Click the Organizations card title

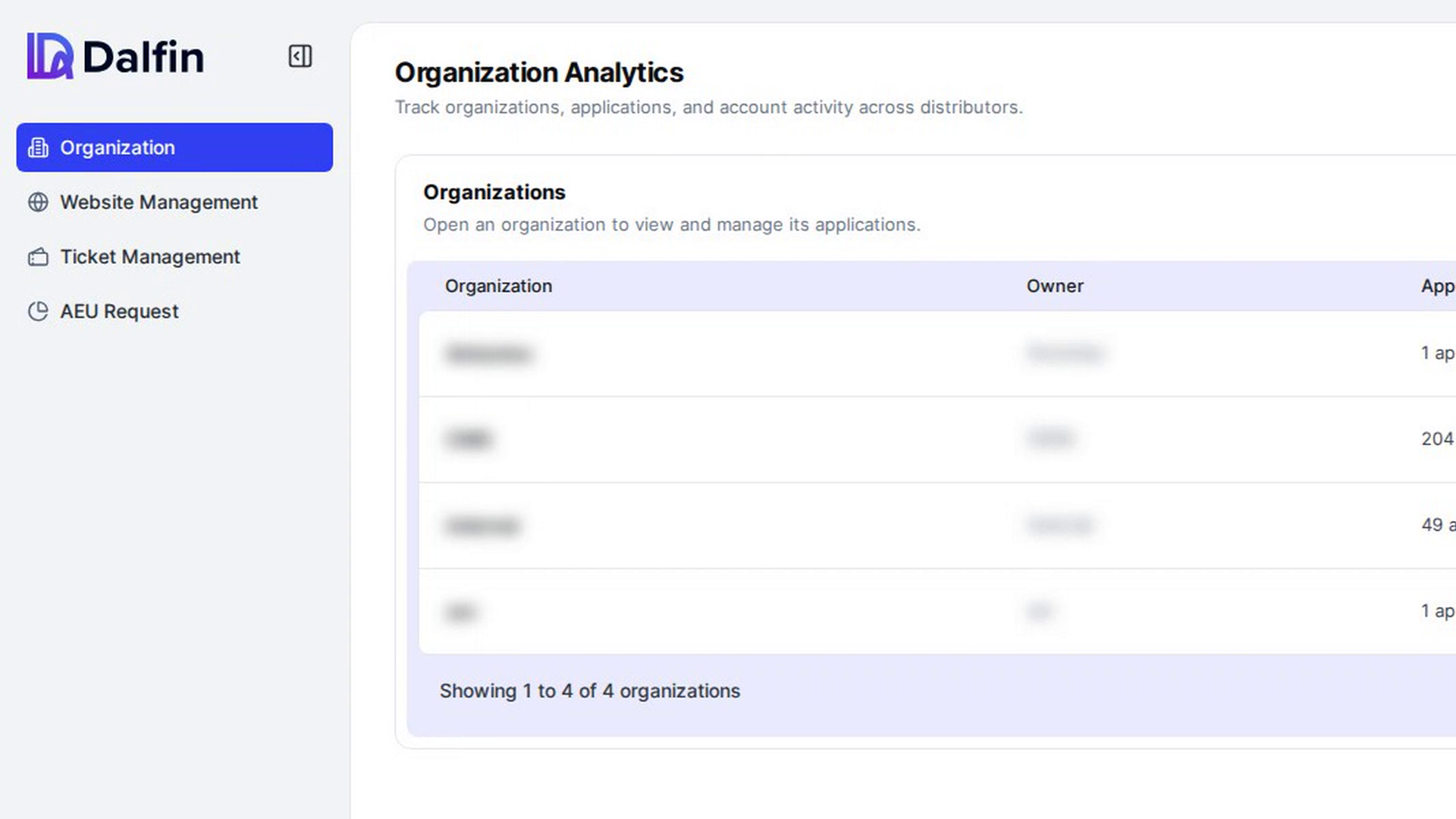click(494, 193)
